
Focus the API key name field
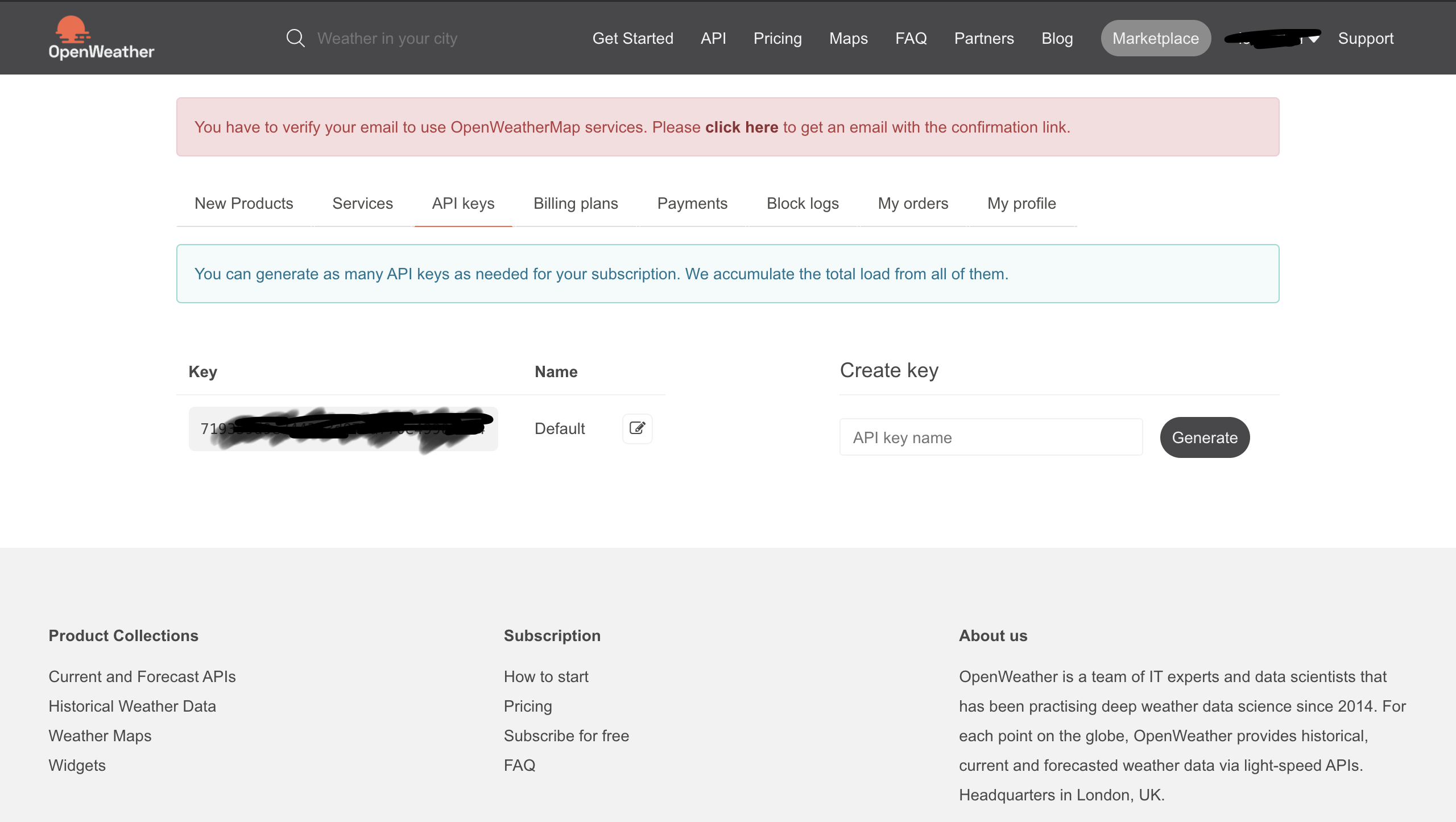[991, 437]
